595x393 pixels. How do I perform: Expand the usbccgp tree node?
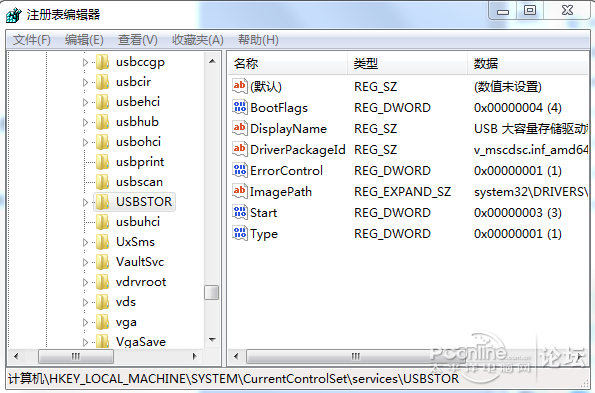85,62
